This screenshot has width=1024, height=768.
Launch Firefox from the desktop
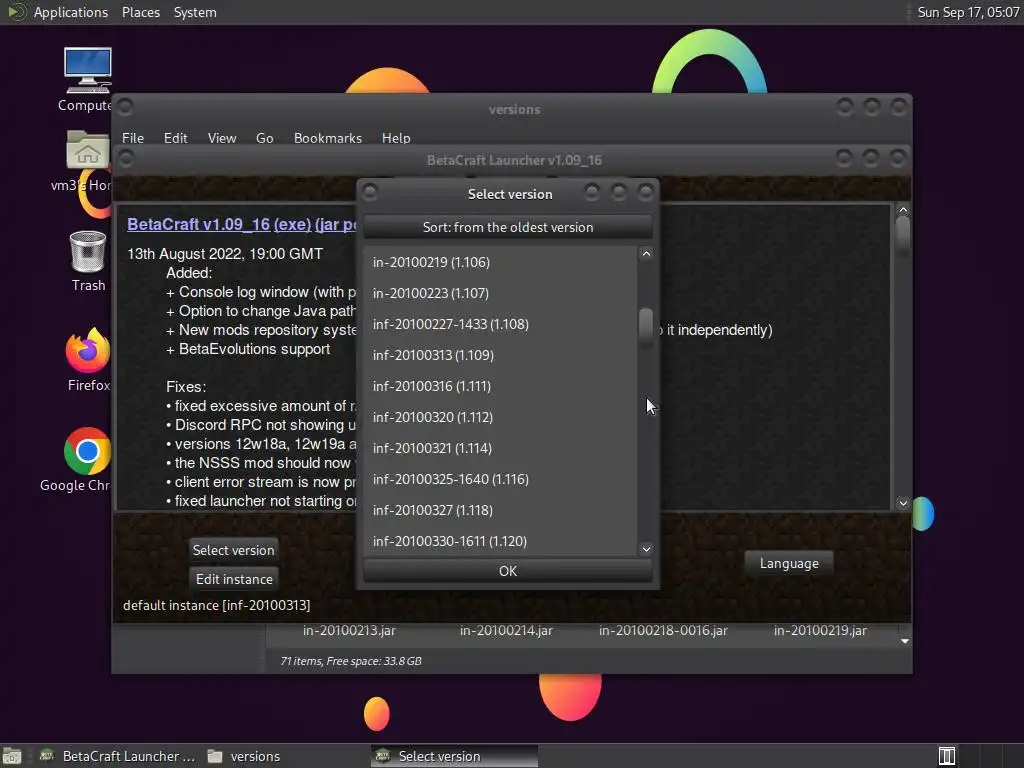(x=88, y=350)
